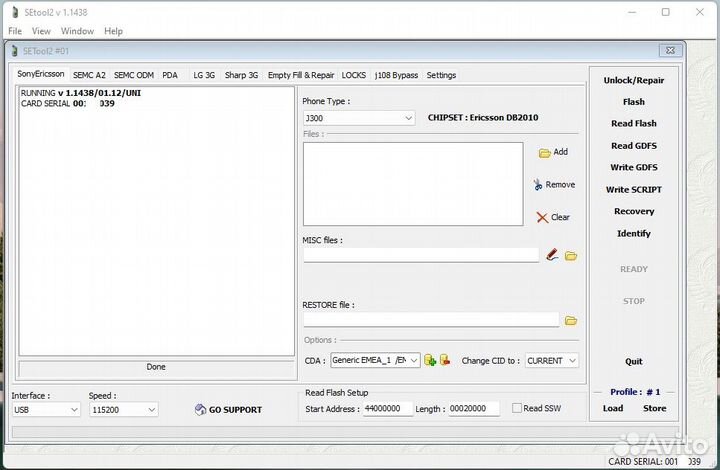Open the Window menu
Image resolution: width=720 pixels, height=470 pixels.
(x=78, y=31)
